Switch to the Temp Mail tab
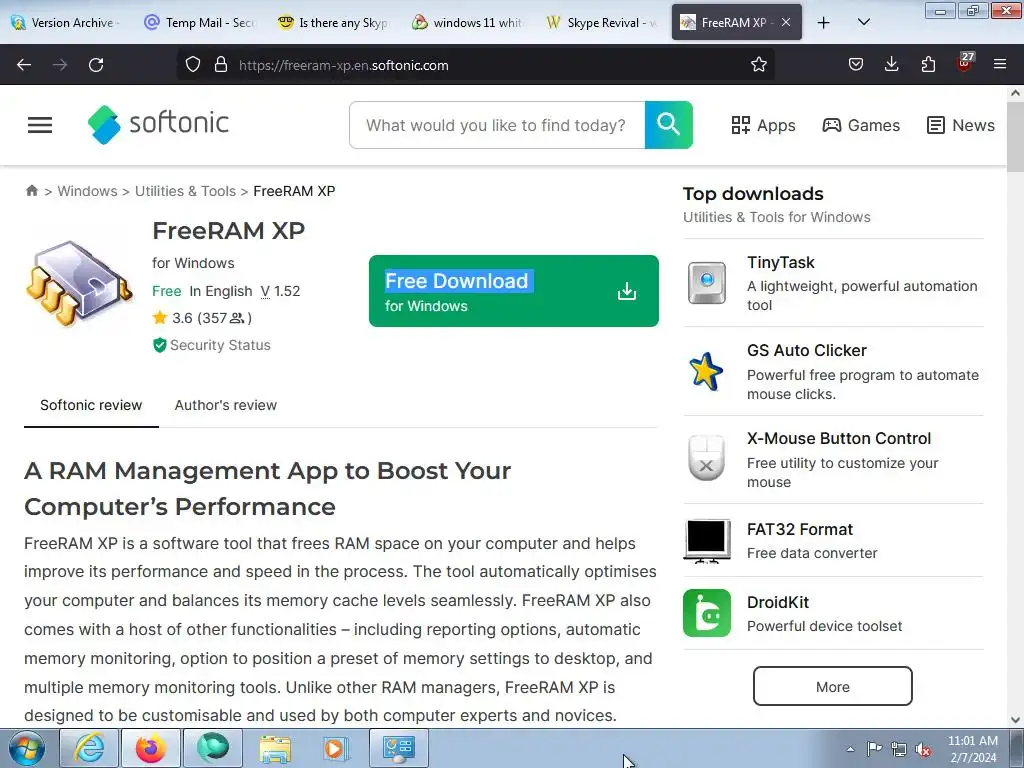This screenshot has height=768, width=1024. (200, 22)
